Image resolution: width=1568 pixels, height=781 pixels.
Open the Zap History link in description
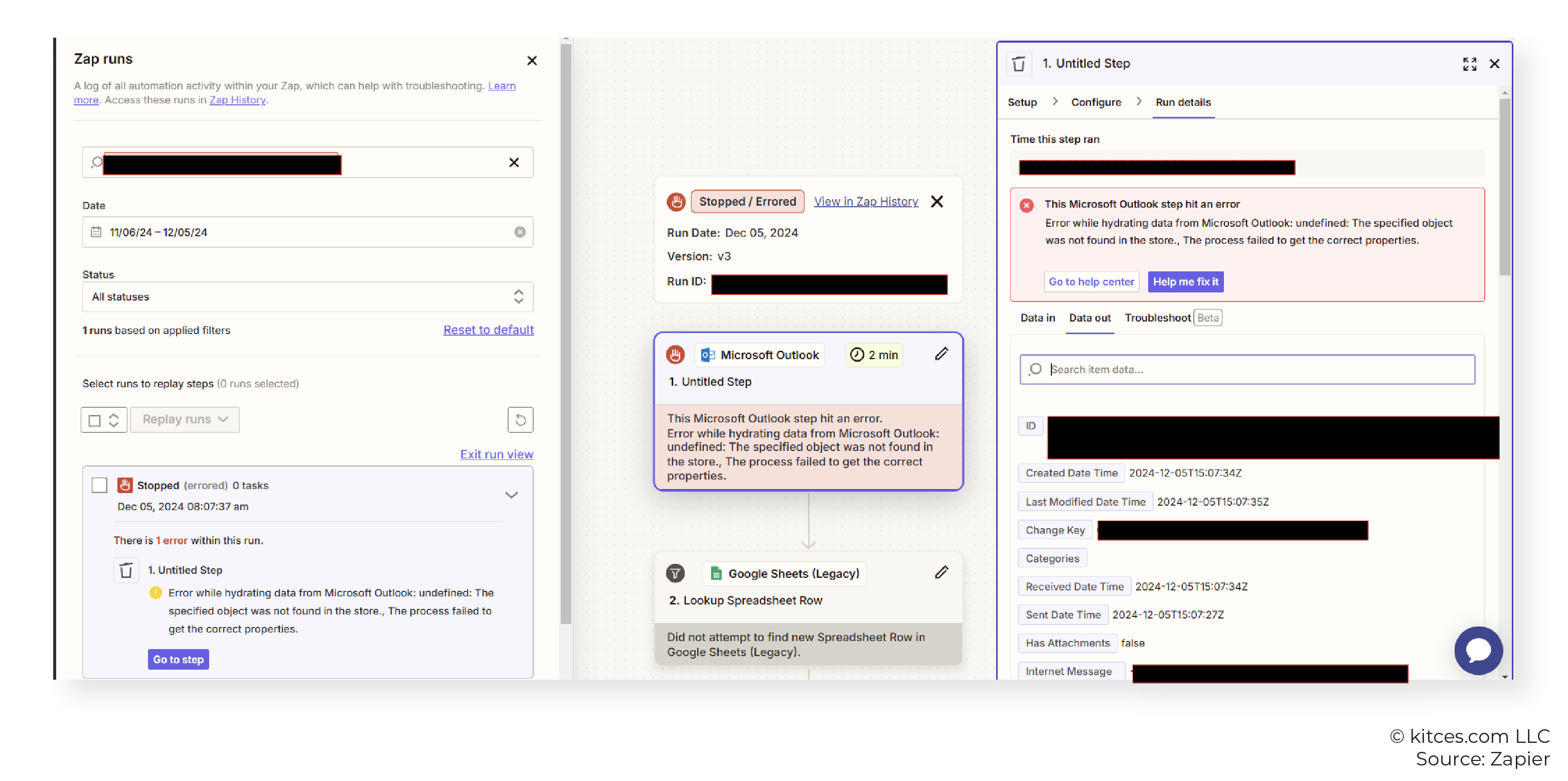point(237,100)
